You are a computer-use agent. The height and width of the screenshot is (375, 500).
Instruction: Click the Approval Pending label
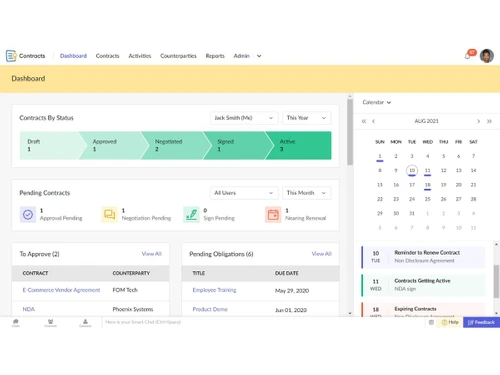[61, 218]
